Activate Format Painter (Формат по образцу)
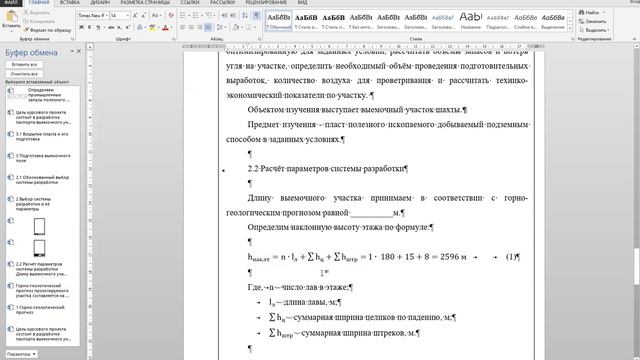The image size is (640, 360). [47, 30]
